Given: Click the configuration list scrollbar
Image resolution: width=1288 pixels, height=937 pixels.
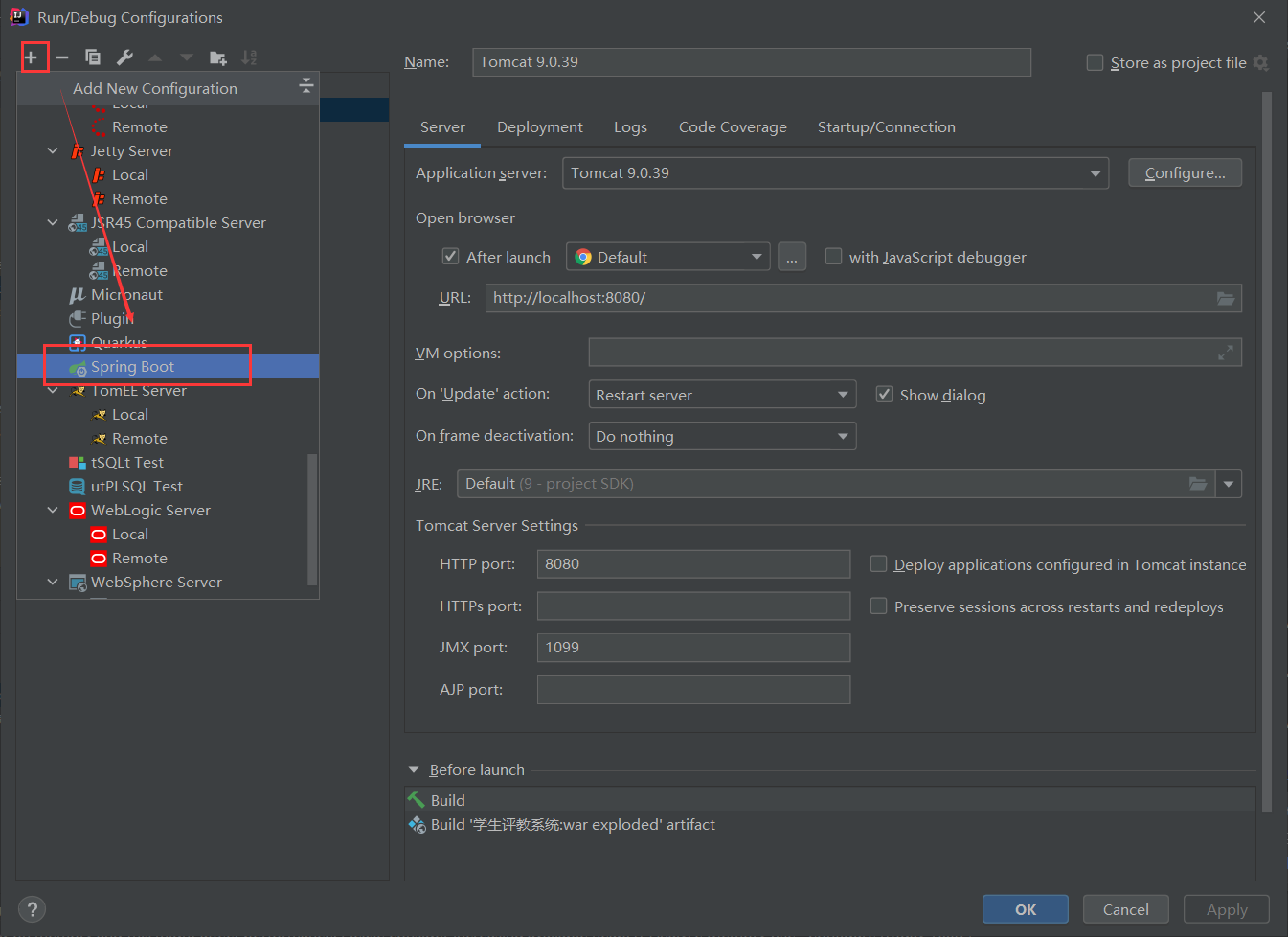Looking at the screenshot, I should [311, 519].
